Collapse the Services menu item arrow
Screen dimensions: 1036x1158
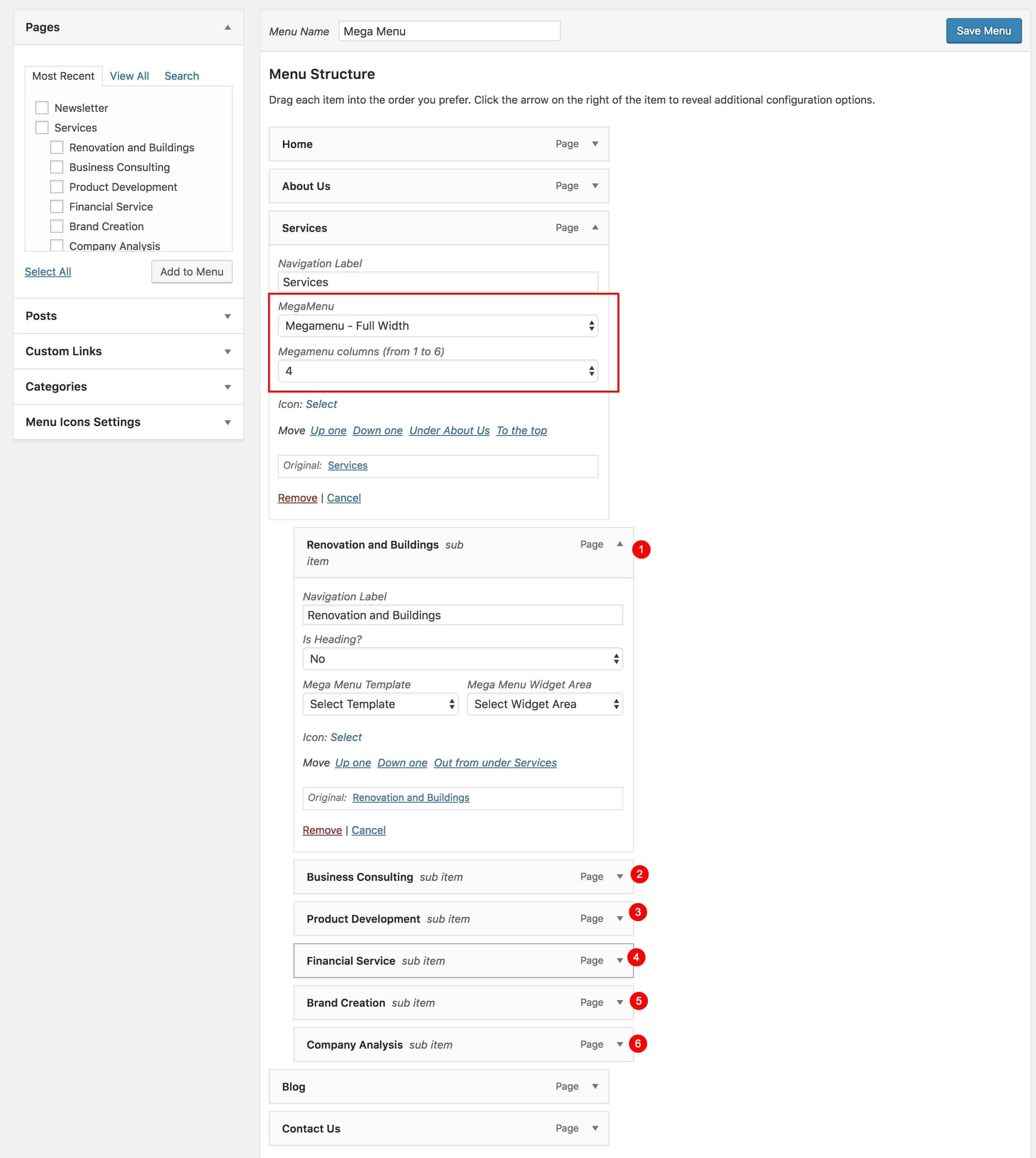pyautogui.click(x=595, y=228)
